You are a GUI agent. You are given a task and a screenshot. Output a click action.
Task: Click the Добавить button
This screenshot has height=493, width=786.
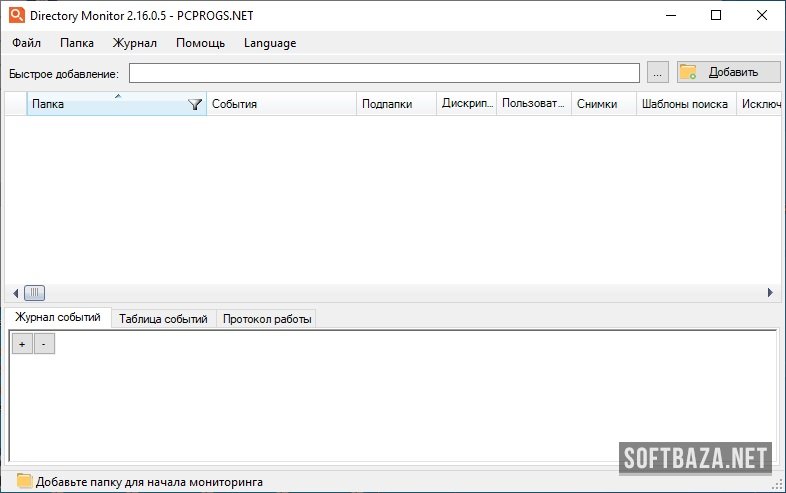point(730,72)
